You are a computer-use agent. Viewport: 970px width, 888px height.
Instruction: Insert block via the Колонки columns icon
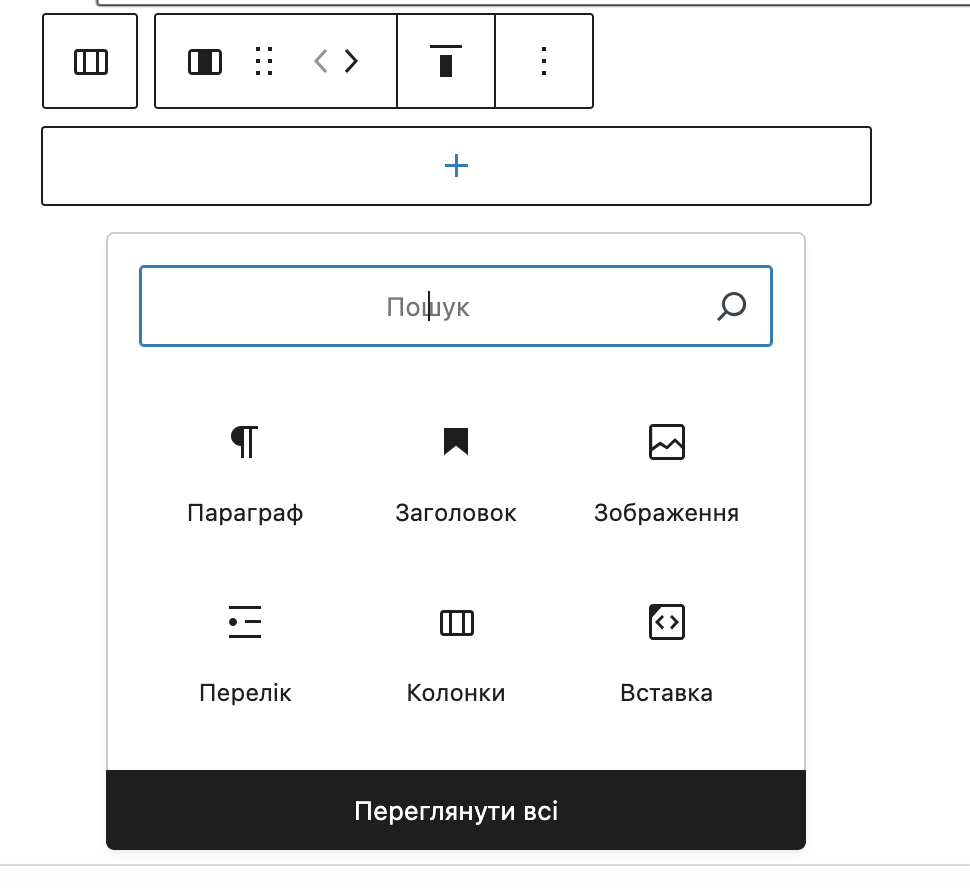click(x=456, y=623)
